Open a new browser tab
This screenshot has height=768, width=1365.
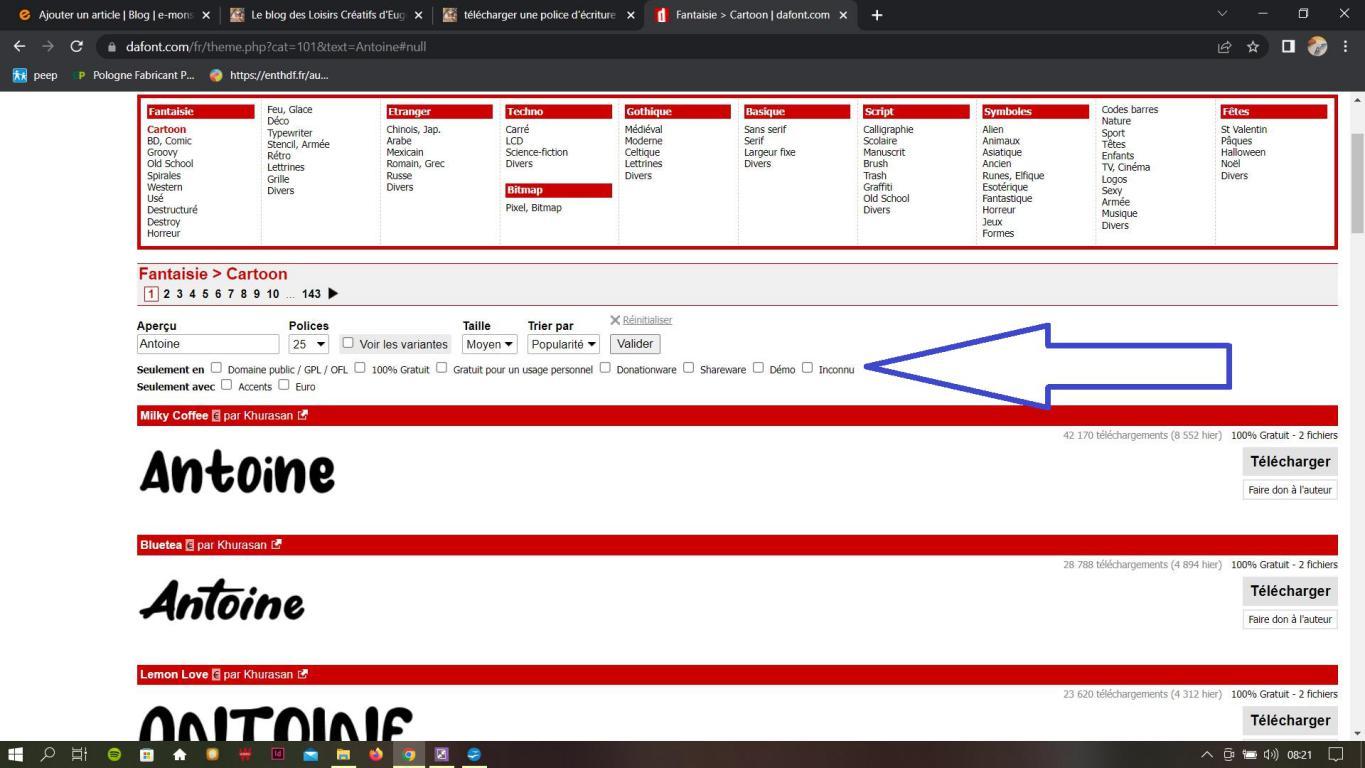(876, 15)
